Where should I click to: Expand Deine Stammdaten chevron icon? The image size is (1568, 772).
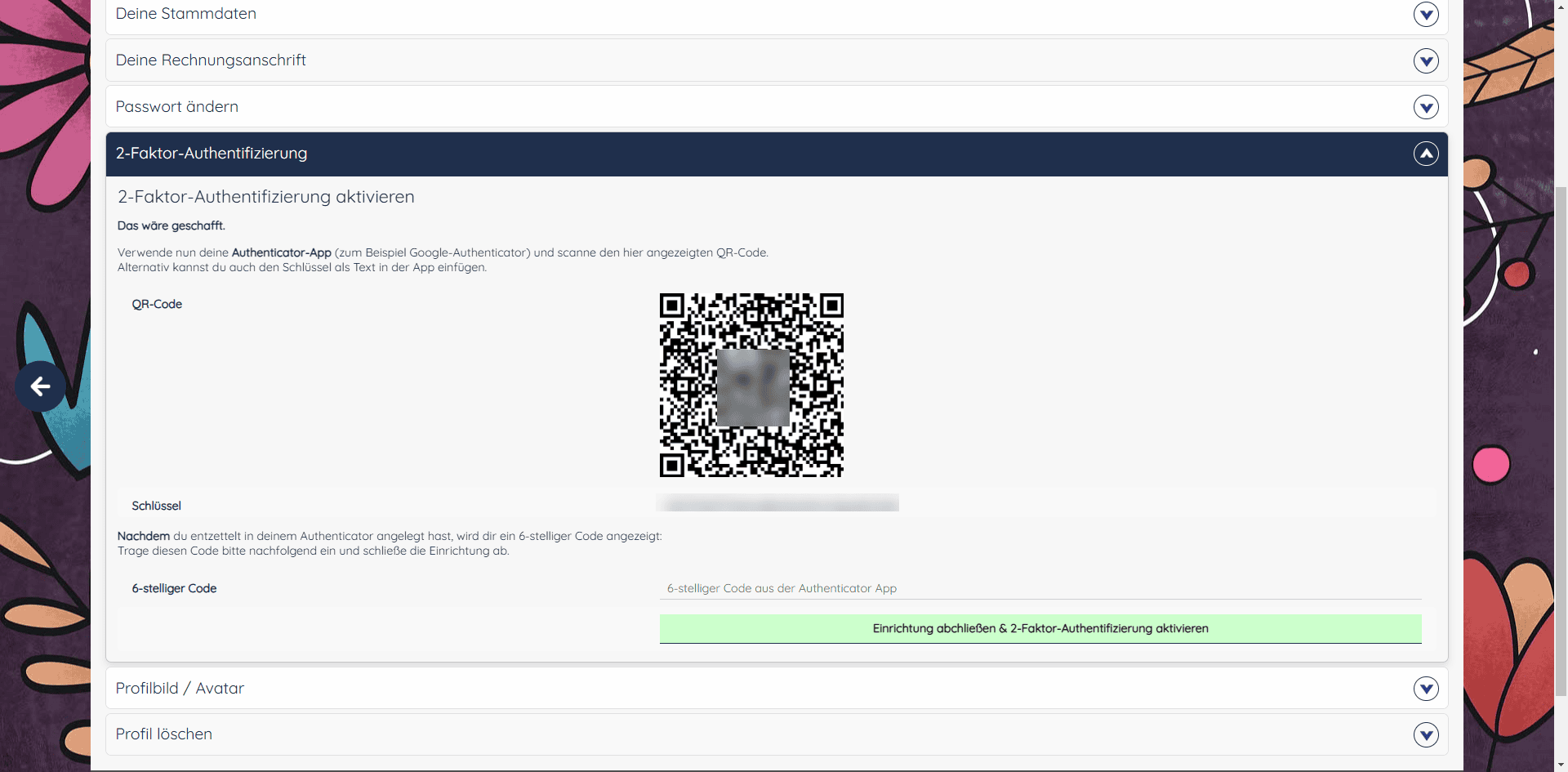1426,14
